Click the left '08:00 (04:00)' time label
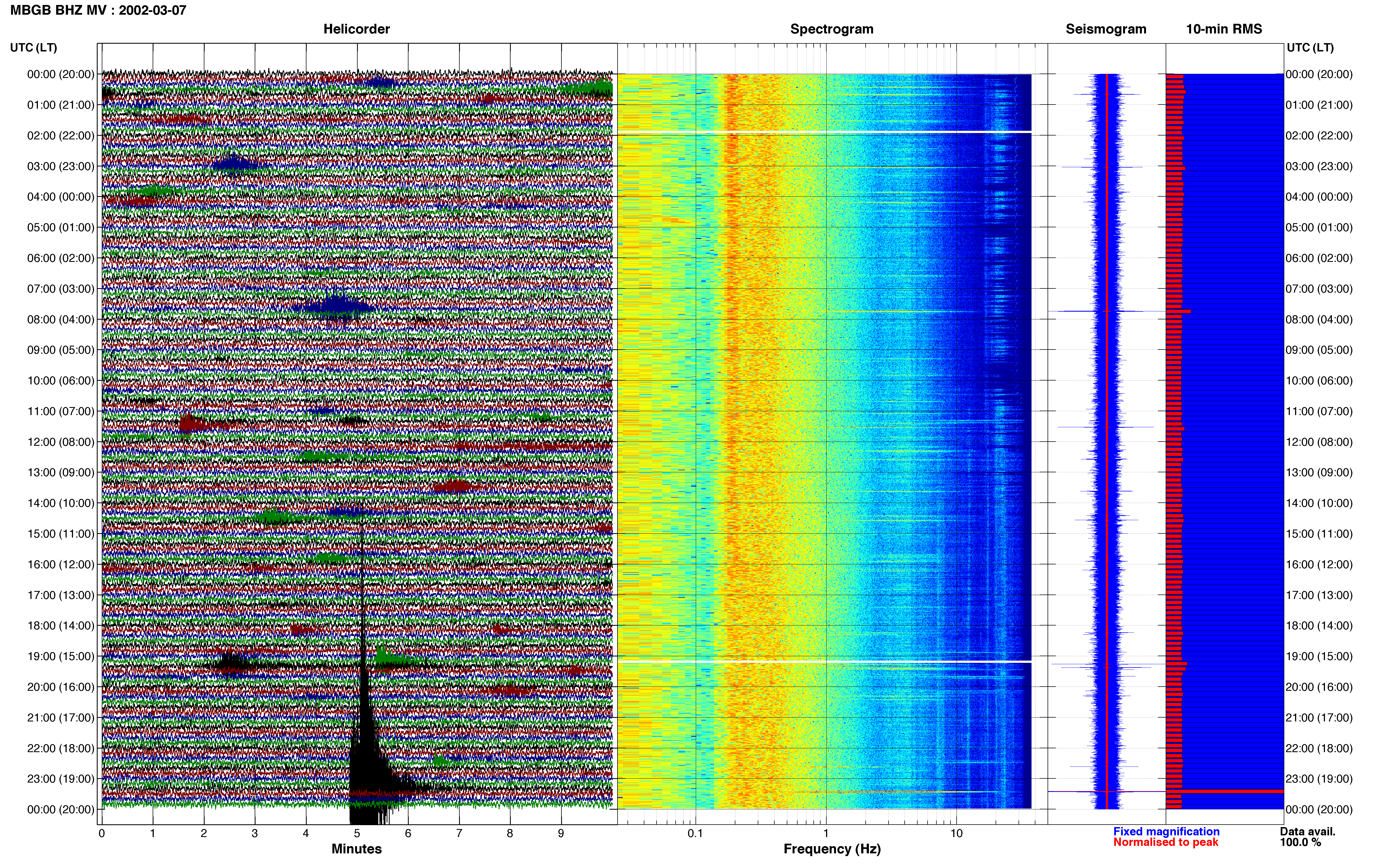The image size is (1388, 868). coord(61,320)
